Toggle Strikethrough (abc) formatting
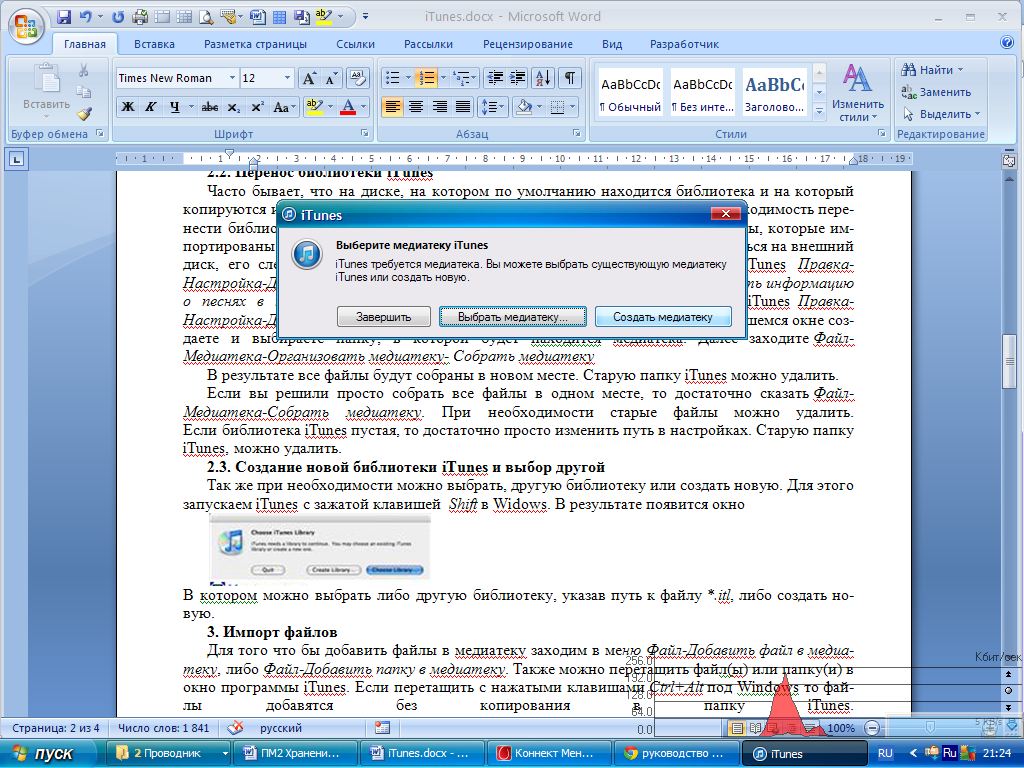This screenshot has height=768, width=1024. [x=210, y=107]
